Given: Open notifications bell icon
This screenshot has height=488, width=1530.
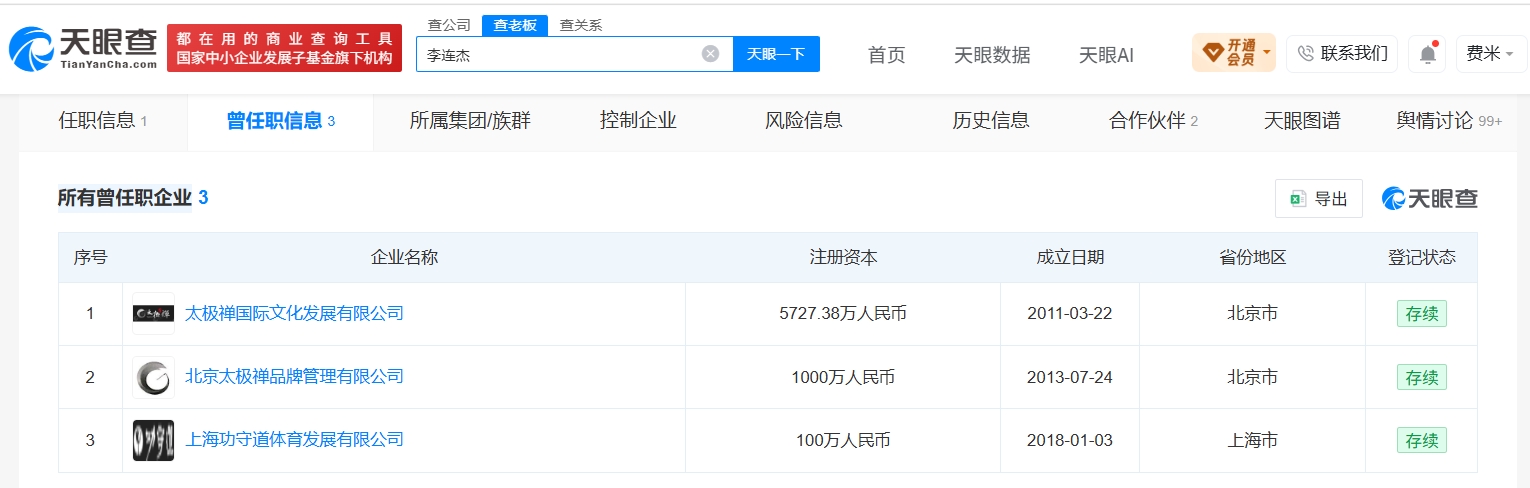Looking at the screenshot, I should coord(1427,54).
